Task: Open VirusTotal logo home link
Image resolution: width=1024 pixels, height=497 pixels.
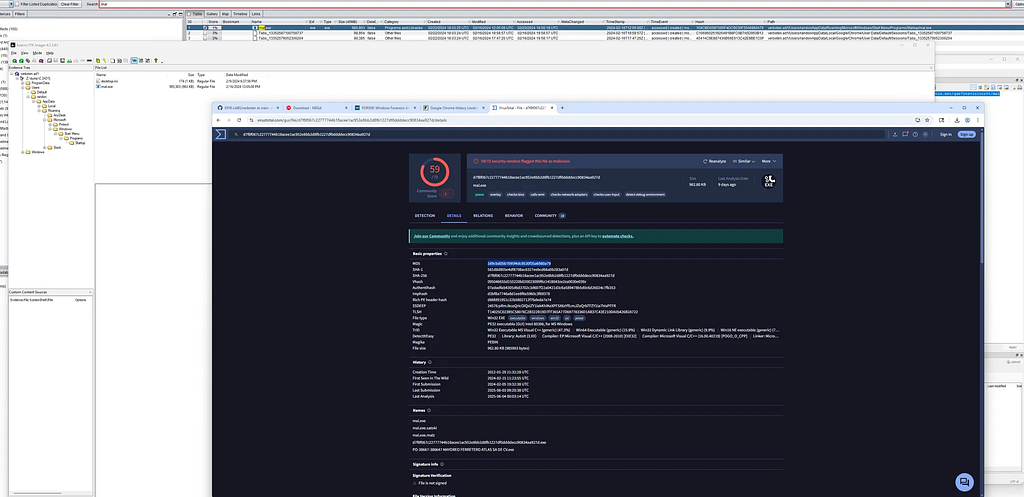Action: point(220,134)
